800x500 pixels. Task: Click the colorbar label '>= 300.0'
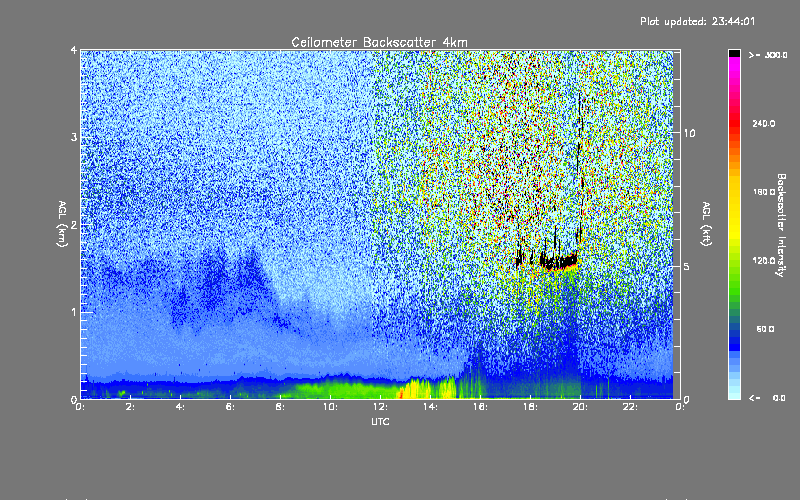(x=768, y=55)
